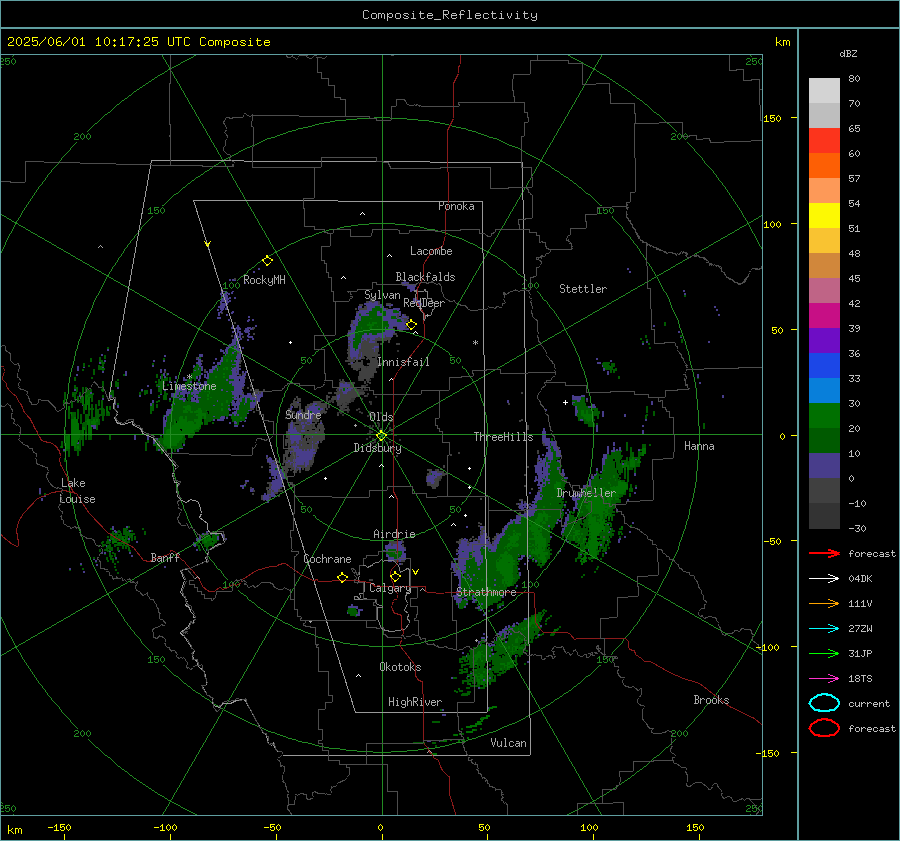Viewport: 900px width, 841px height.
Task: Select the 20-30 dBZ green swatch
Action: coord(824,416)
